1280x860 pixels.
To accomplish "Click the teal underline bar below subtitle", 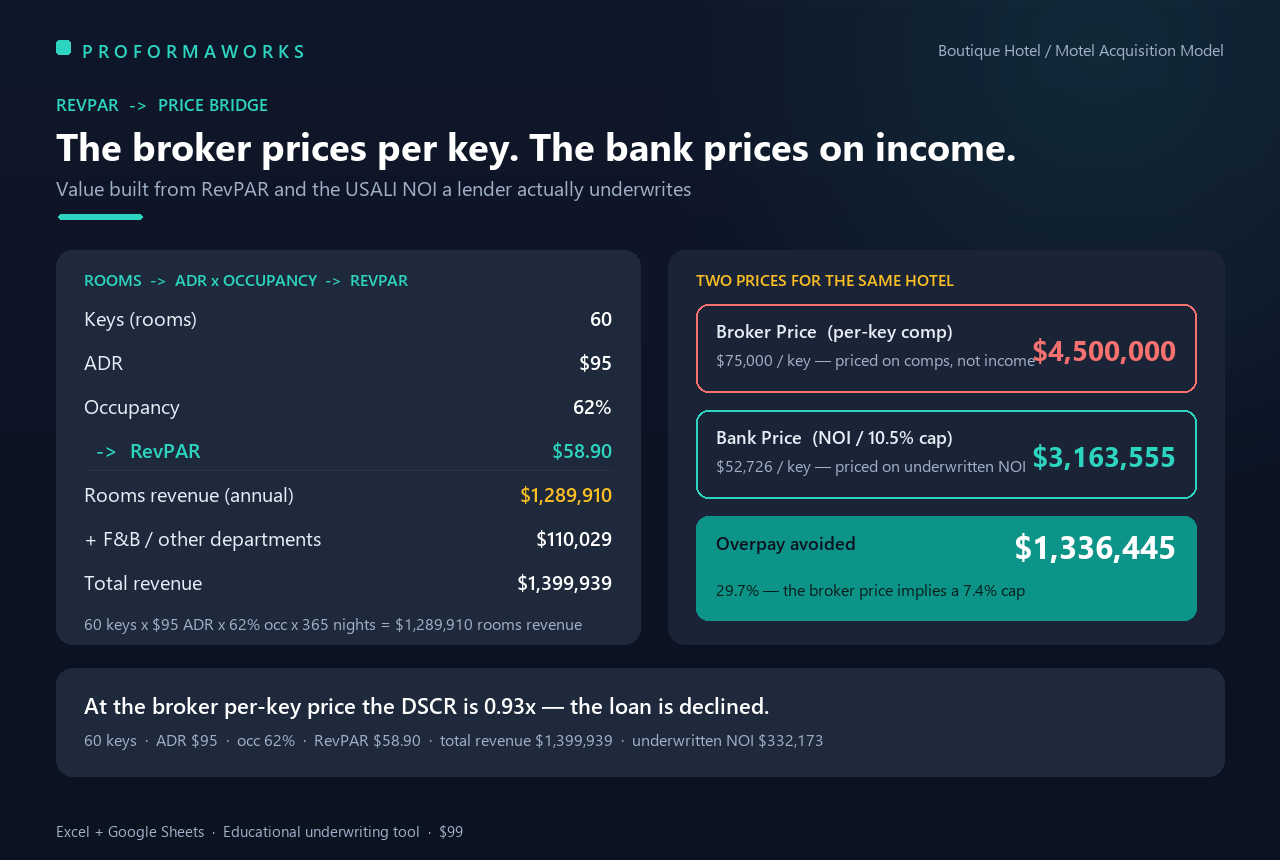I will click(100, 217).
